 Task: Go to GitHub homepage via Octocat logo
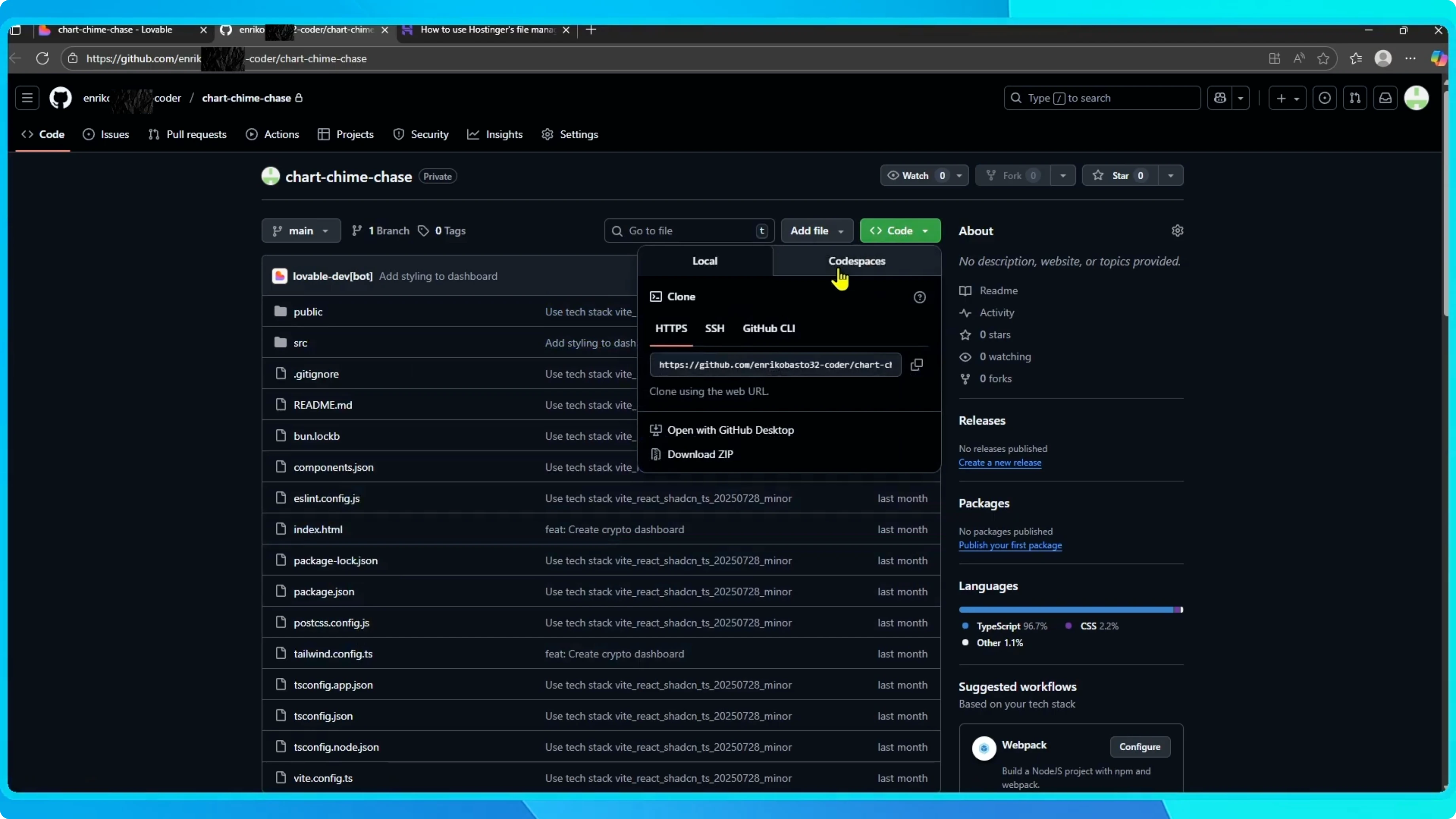[x=61, y=98]
